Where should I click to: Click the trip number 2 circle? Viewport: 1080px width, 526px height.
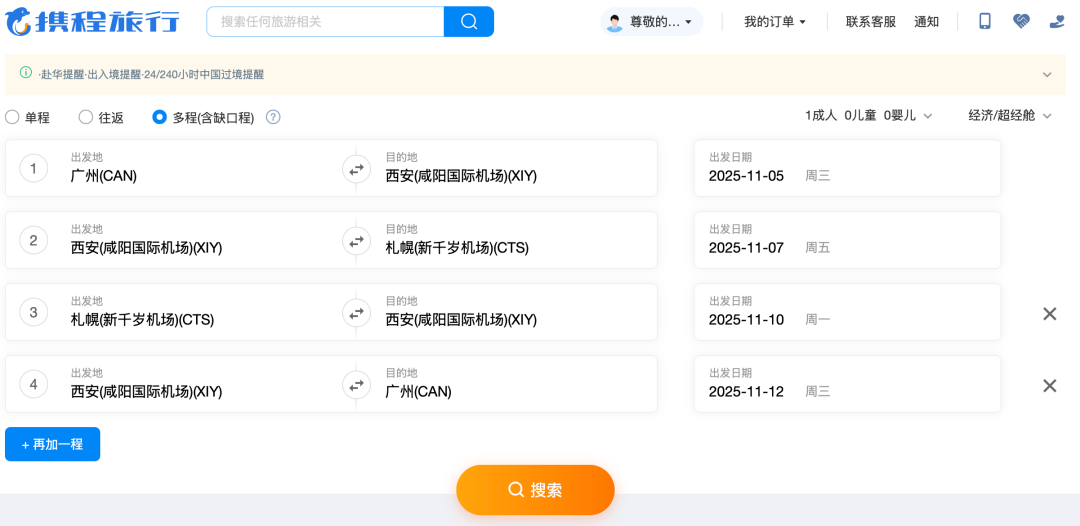pyautogui.click(x=34, y=240)
